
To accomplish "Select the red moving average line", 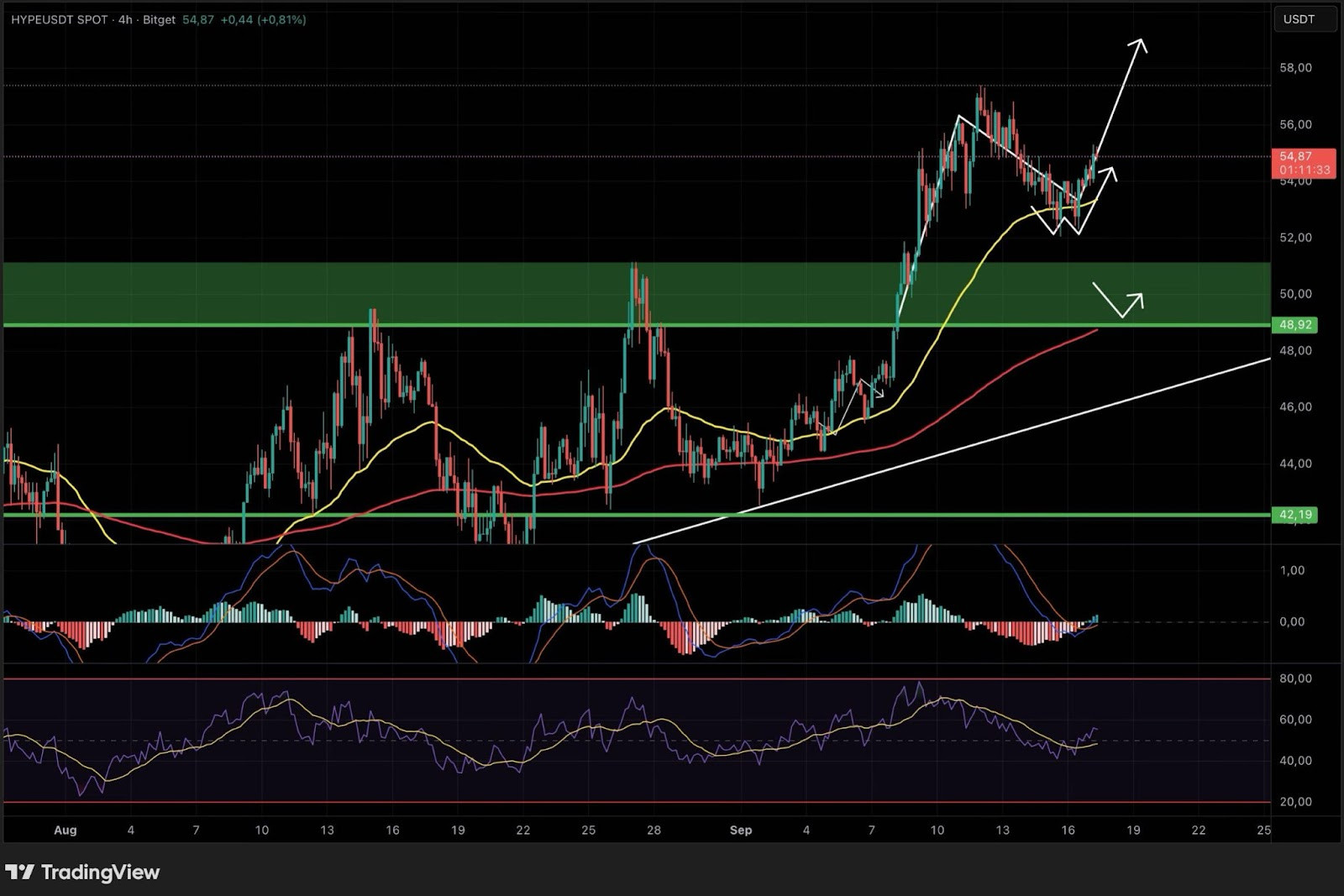I will (x=672, y=466).
